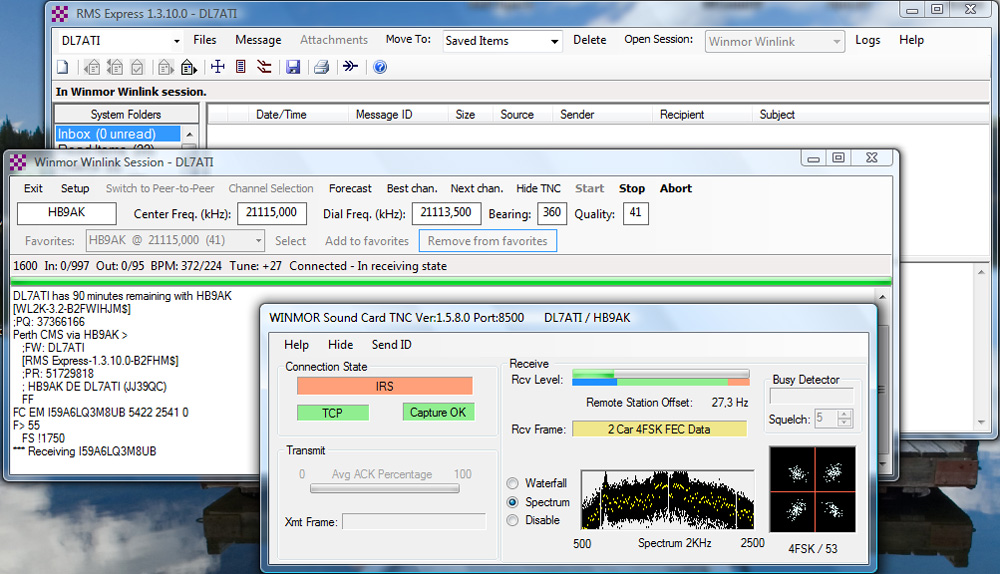This screenshot has height=574, width=1000.
Task: Click the blue four-way arrows icon
Action: [217, 68]
